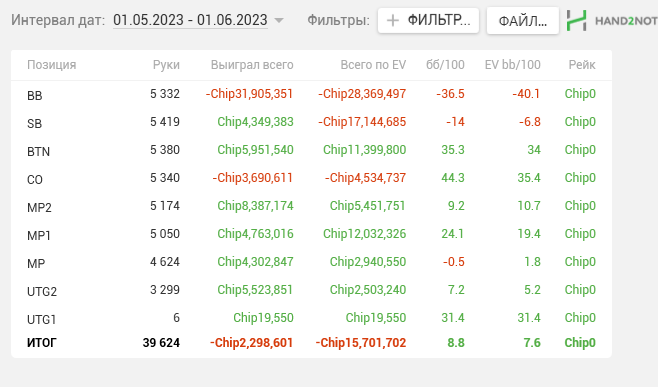
Task: Select the SB position row
Action: pos(311,122)
